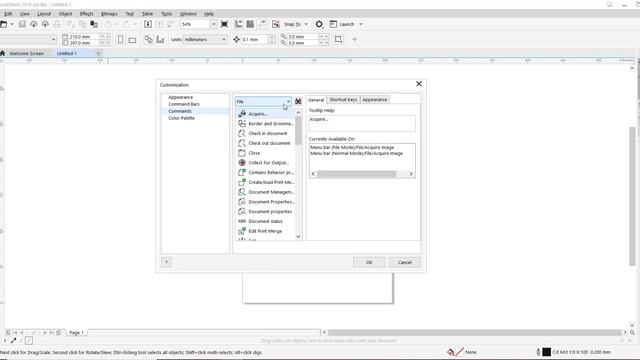Switch to the Shortcut Keys tab
Viewport: 640px width, 360px height.
[343, 100]
